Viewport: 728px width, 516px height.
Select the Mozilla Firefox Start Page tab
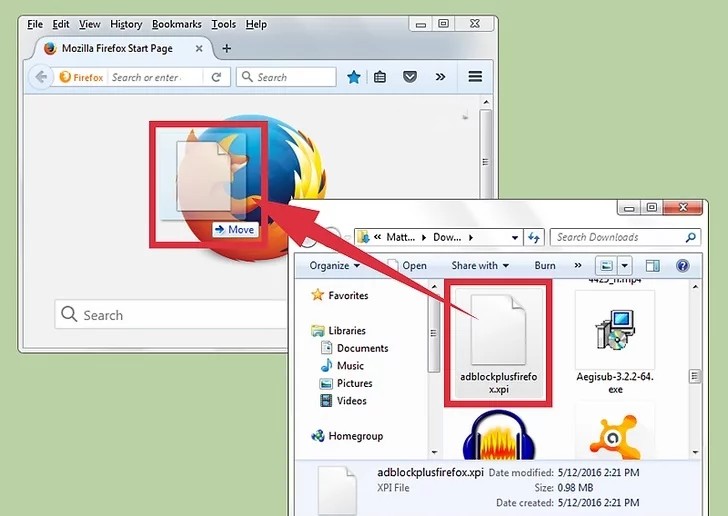click(x=117, y=48)
